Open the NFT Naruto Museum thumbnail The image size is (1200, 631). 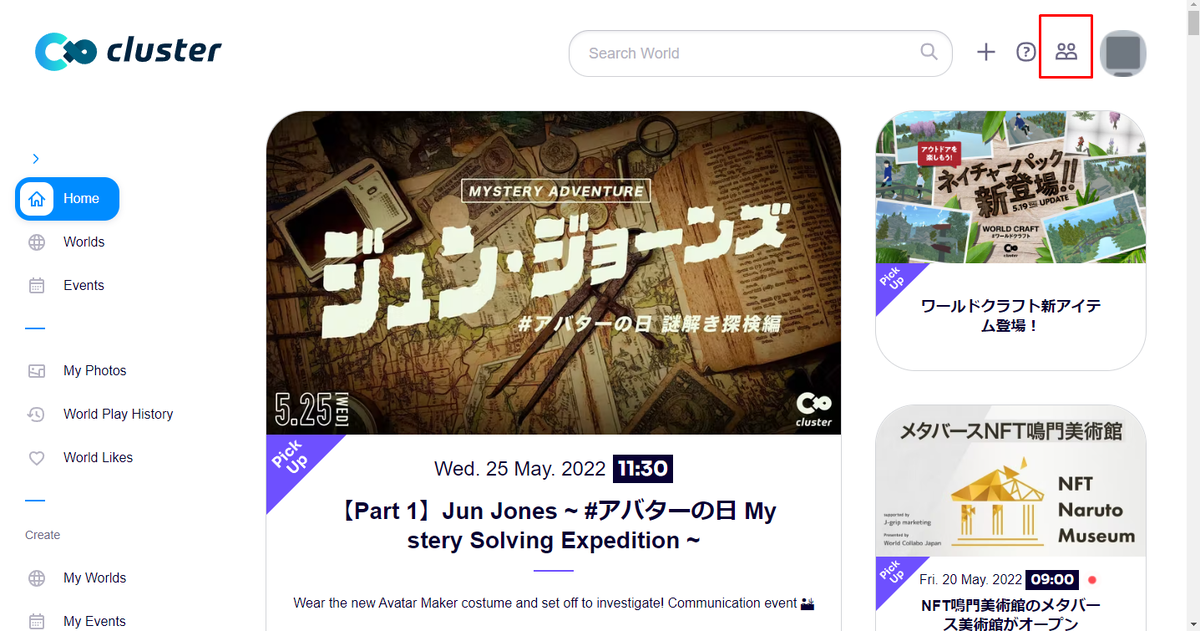pos(1010,480)
